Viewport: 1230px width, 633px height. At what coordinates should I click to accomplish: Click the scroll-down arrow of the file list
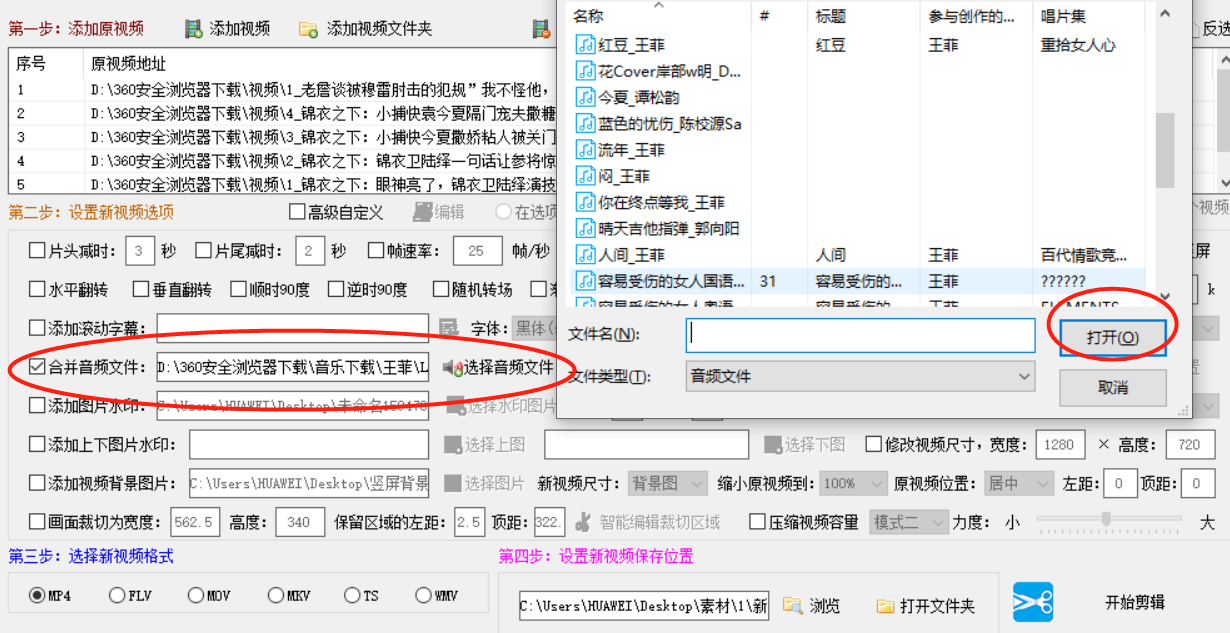(x=1165, y=296)
